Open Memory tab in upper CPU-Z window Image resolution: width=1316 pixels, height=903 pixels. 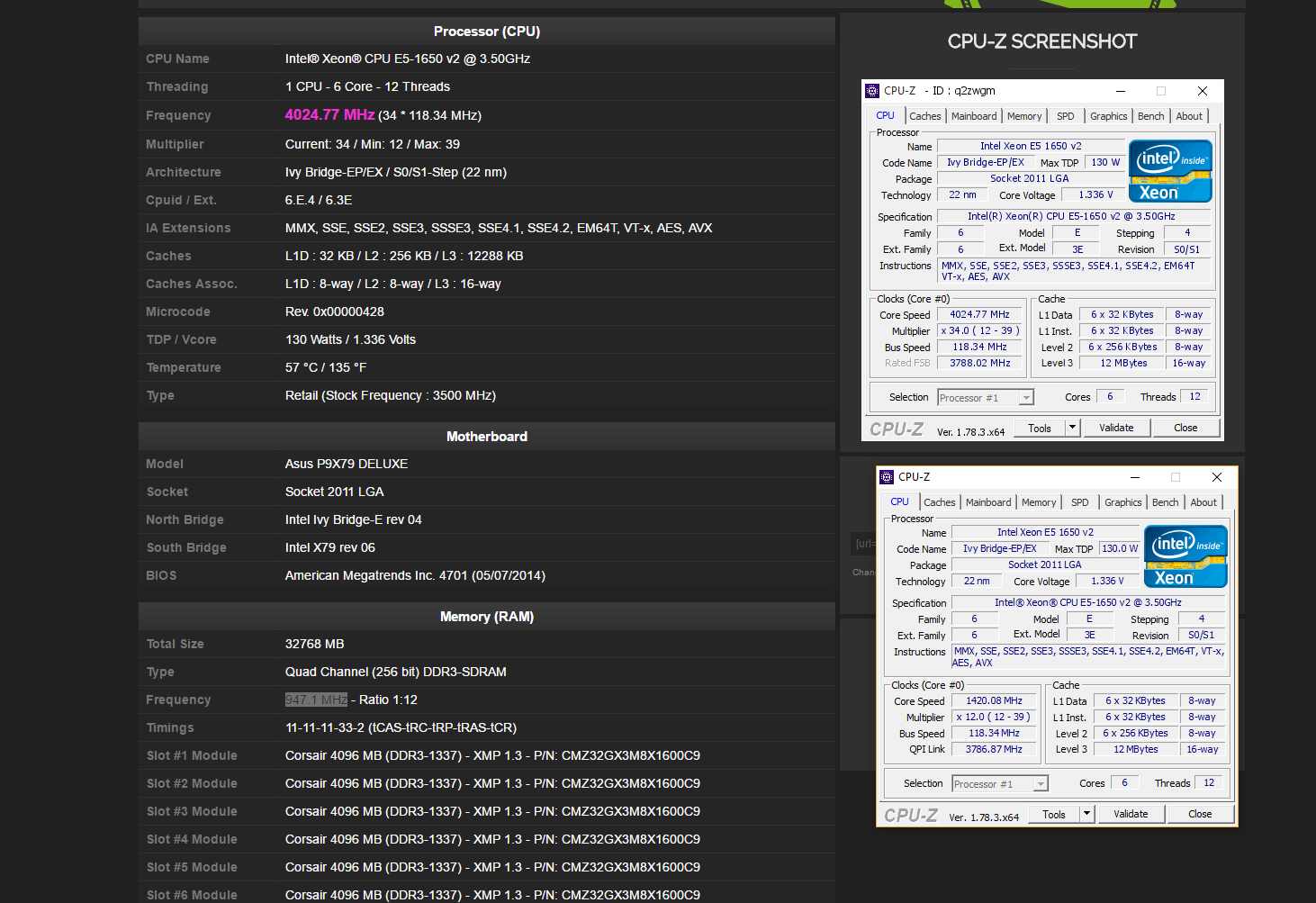pos(1024,116)
